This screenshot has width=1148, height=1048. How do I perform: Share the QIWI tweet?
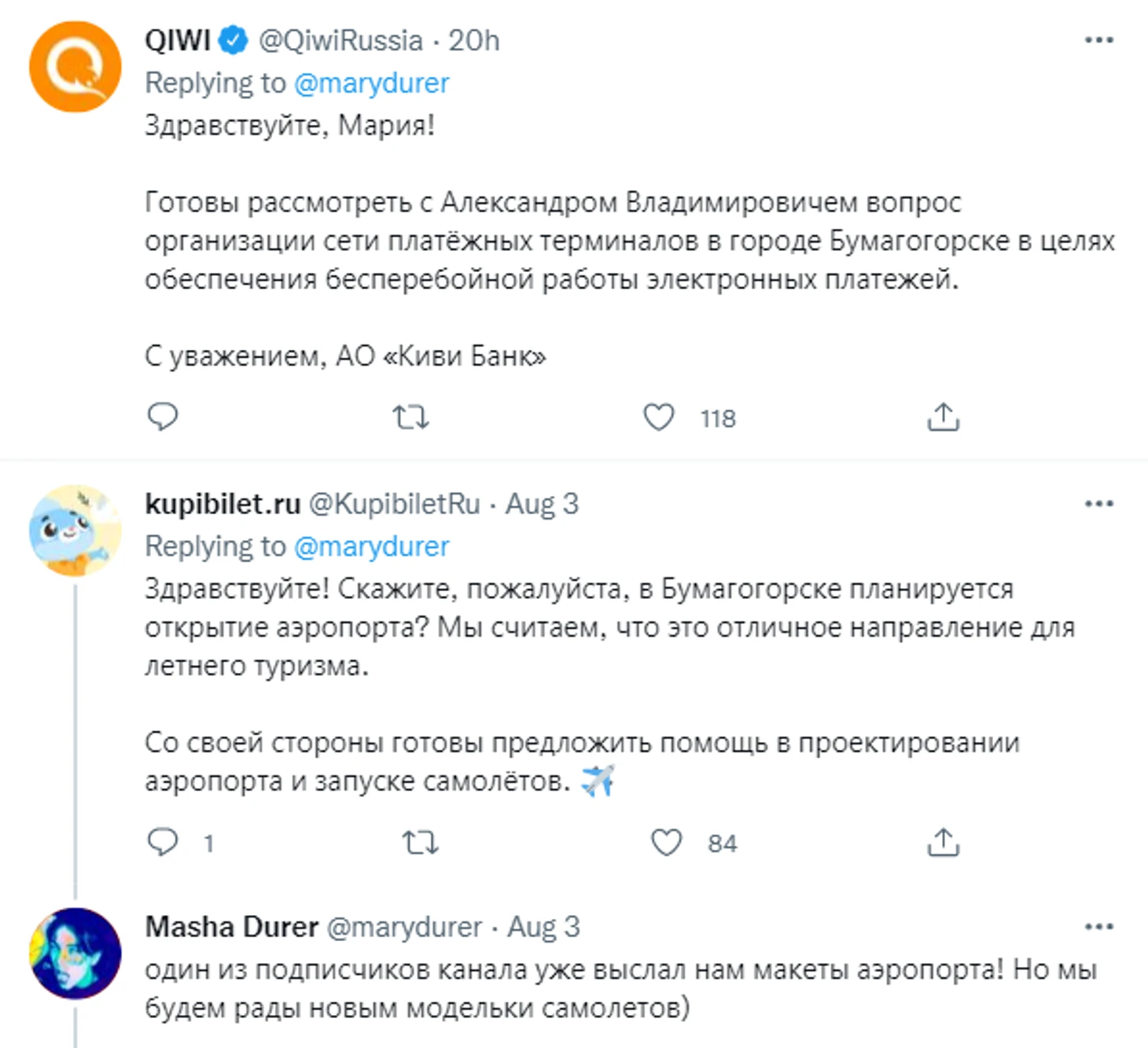point(943,417)
